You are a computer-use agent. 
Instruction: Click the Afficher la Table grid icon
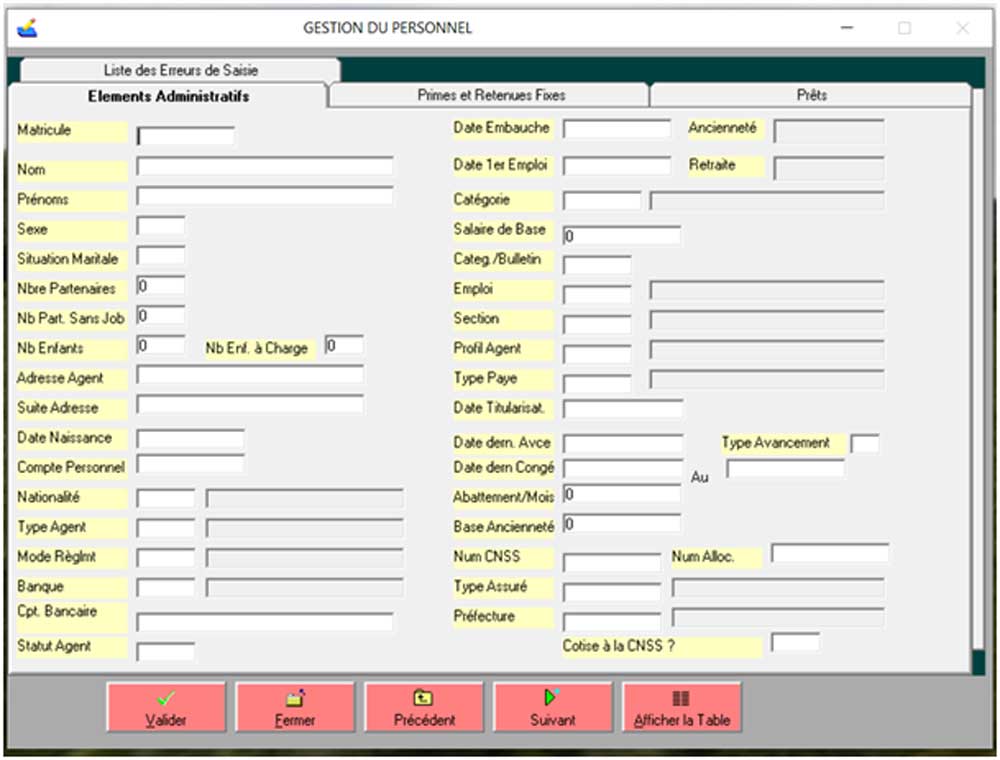681,699
